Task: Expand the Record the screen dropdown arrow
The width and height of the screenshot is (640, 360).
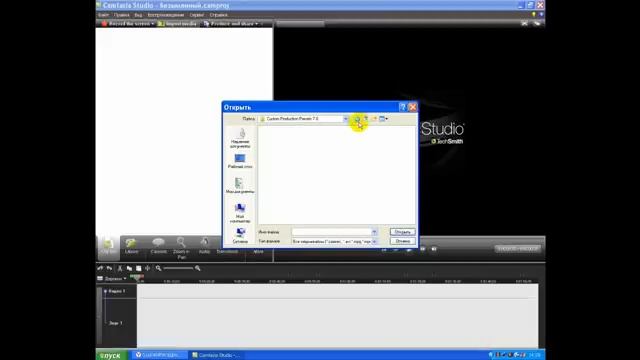Action: point(153,24)
